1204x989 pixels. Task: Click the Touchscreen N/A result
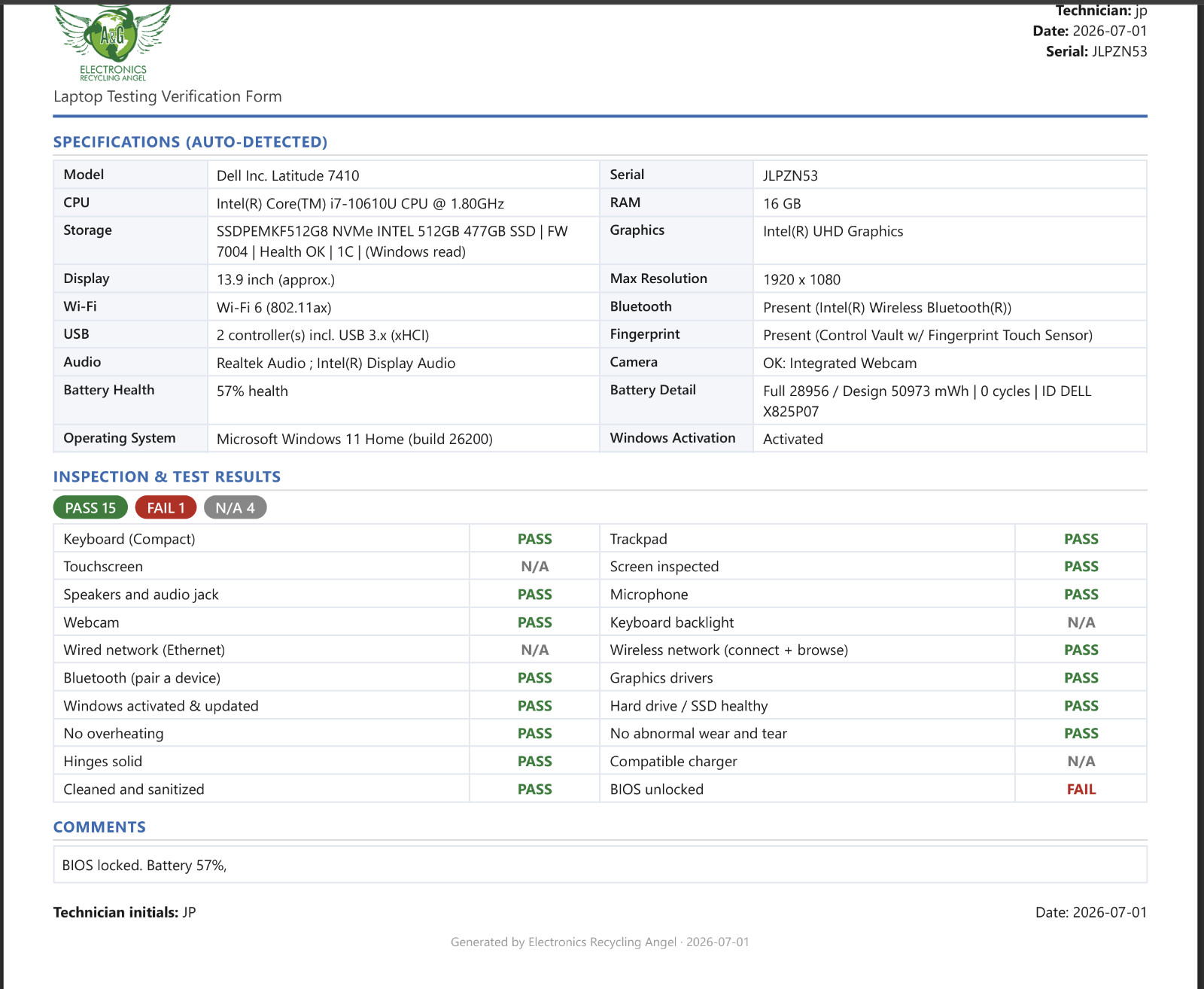[x=534, y=567]
